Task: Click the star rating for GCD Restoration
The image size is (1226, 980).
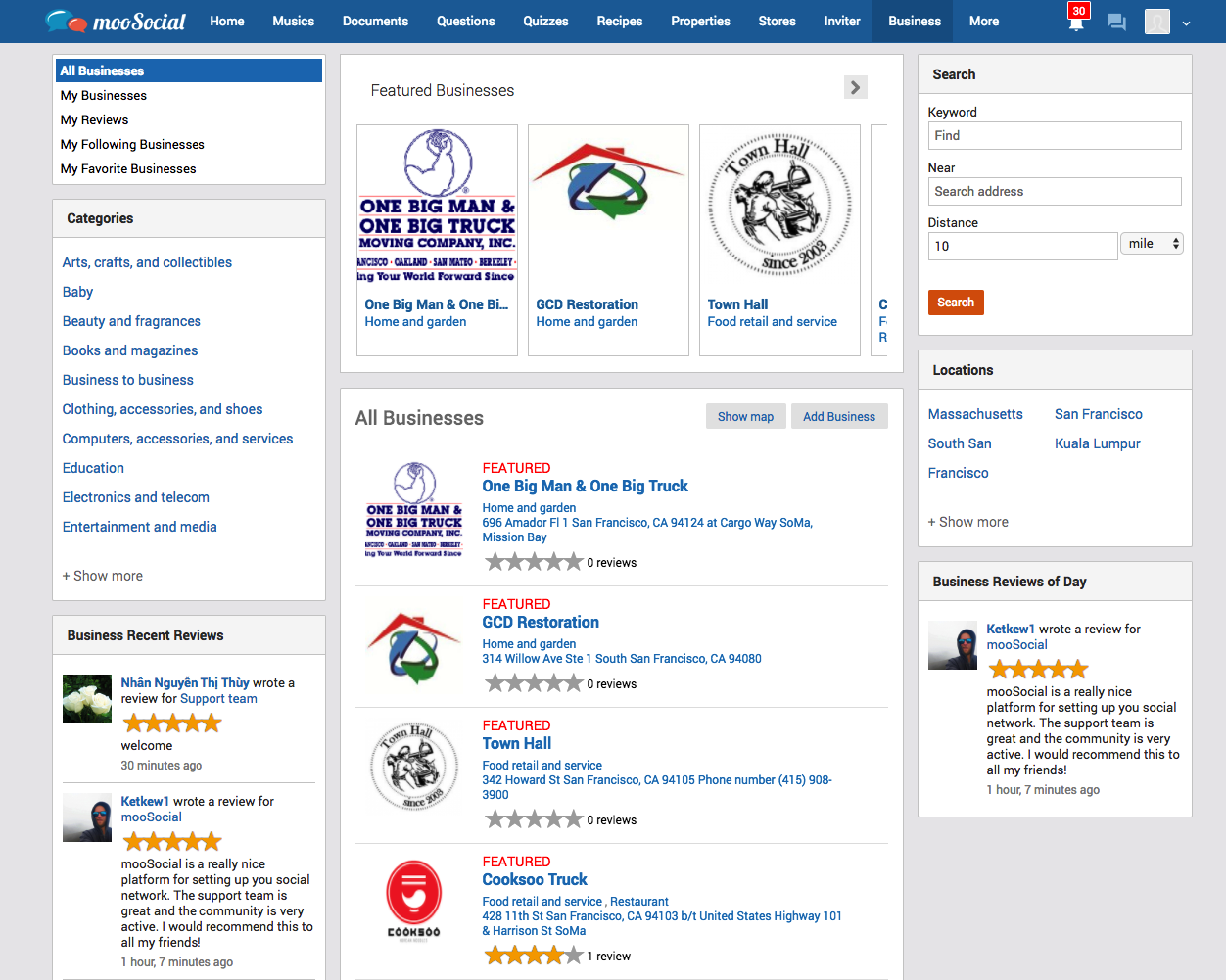Action: click(534, 683)
